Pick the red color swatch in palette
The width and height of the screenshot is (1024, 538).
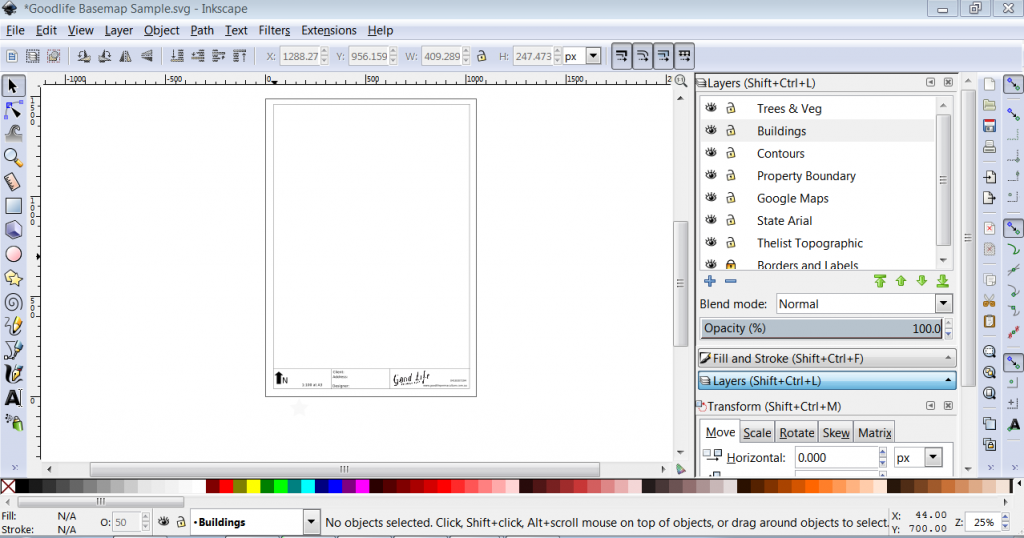pos(226,487)
